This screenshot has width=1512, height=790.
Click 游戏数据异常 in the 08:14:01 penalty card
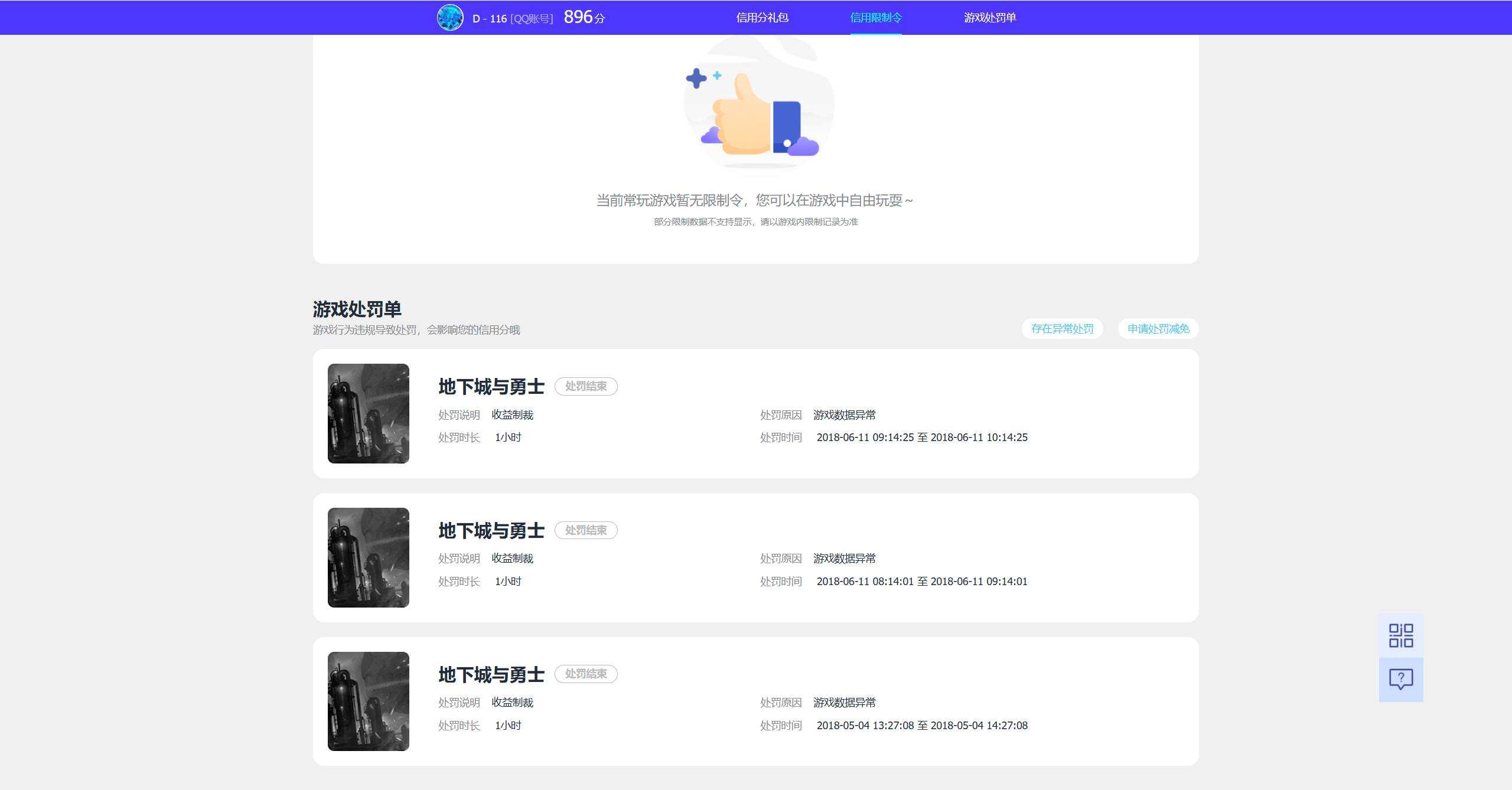tap(845, 559)
